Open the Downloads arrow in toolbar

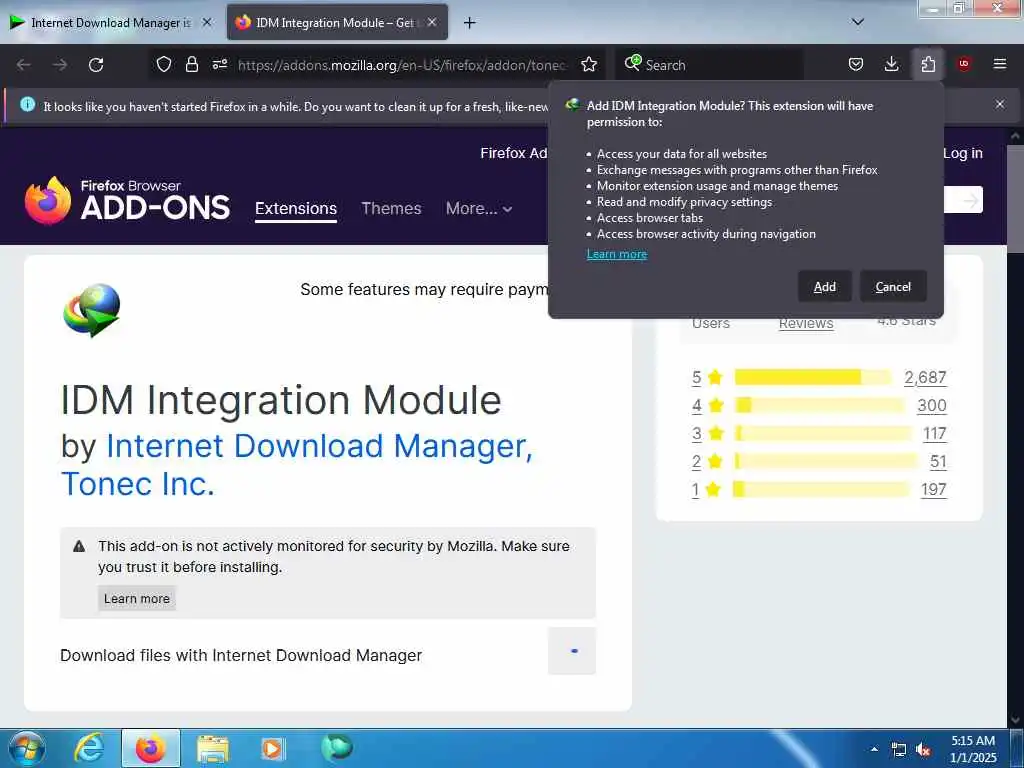(x=891, y=64)
